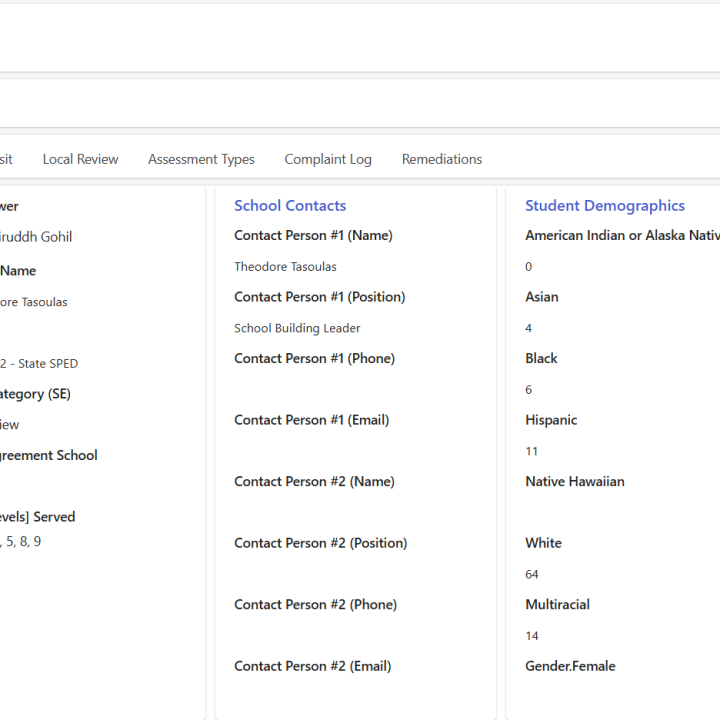Click the Native Hawaiian label
The image size is (720, 720).
point(574,482)
